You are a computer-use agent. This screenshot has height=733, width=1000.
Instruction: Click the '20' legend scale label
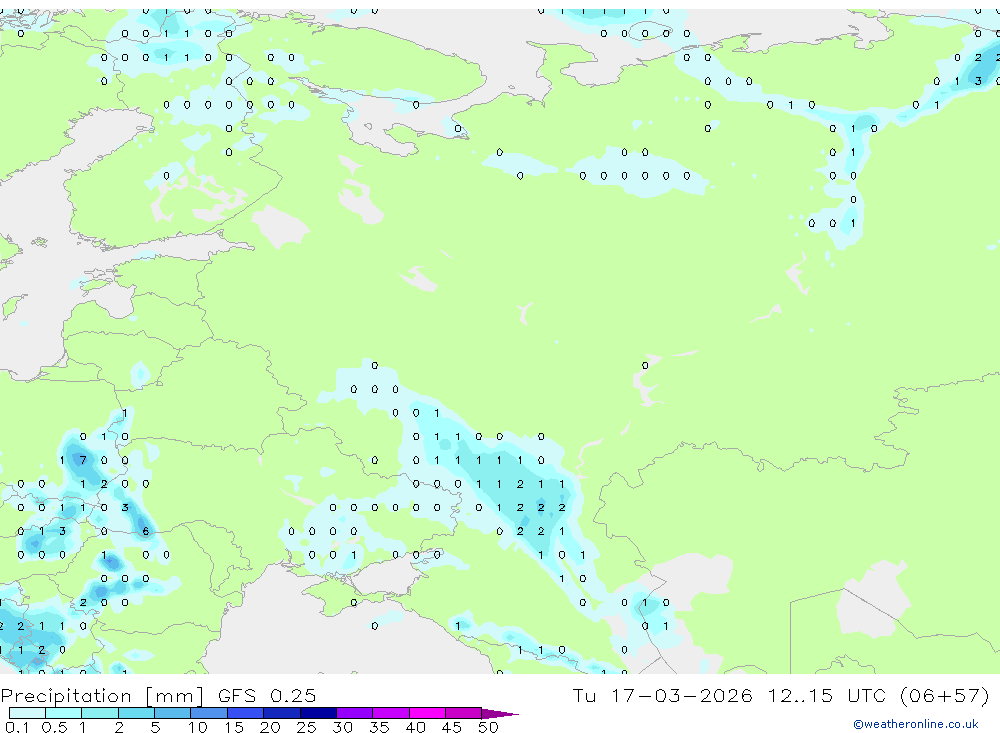[x=270, y=727]
